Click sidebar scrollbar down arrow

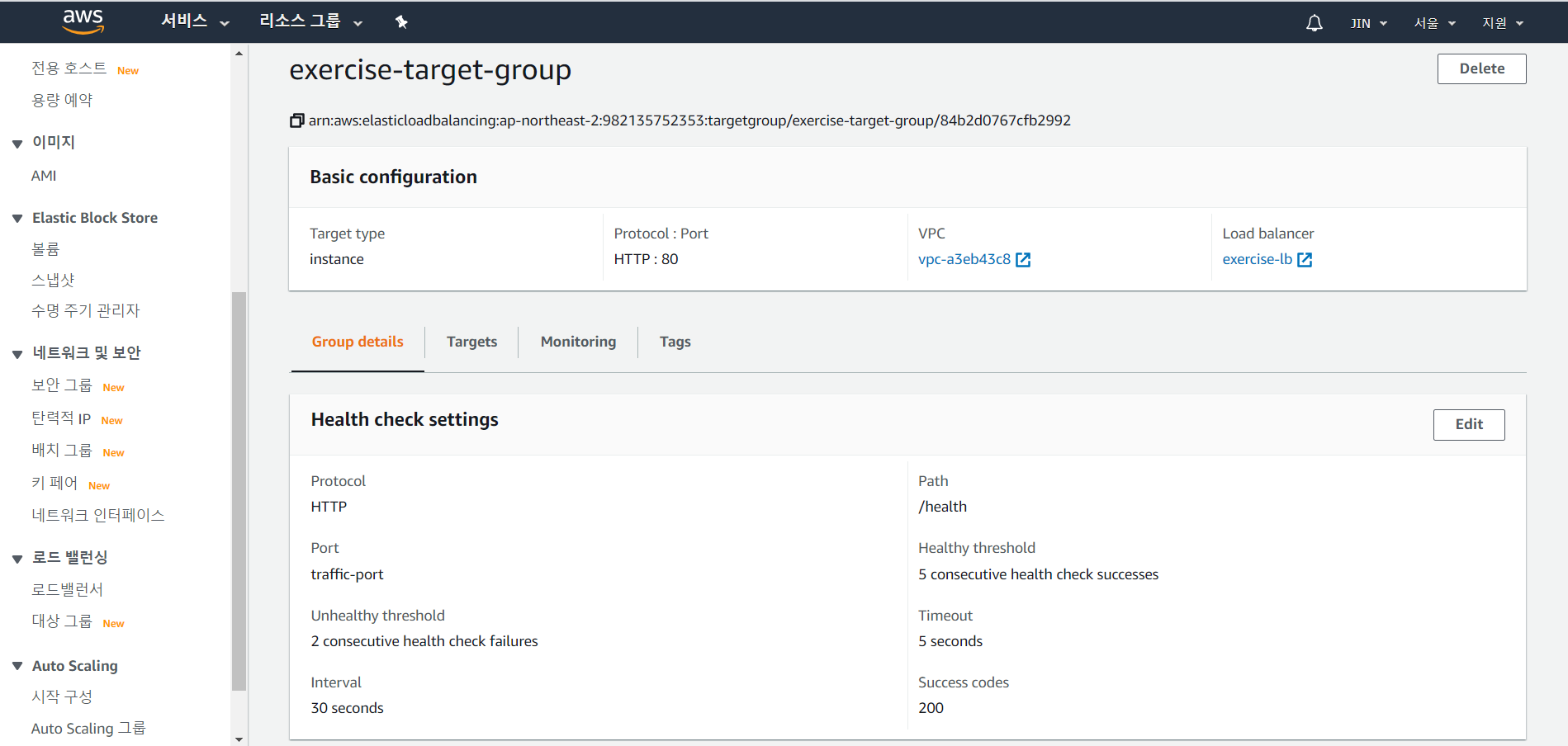(x=239, y=739)
